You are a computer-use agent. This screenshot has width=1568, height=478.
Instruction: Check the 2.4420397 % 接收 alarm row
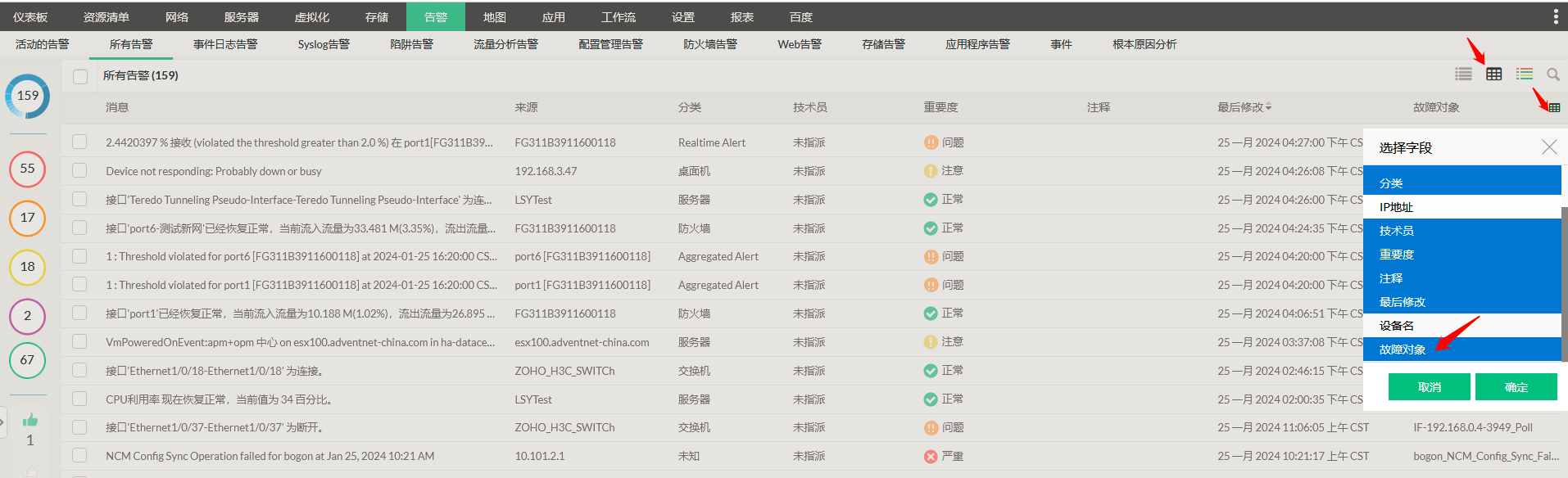[x=79, y=142]
